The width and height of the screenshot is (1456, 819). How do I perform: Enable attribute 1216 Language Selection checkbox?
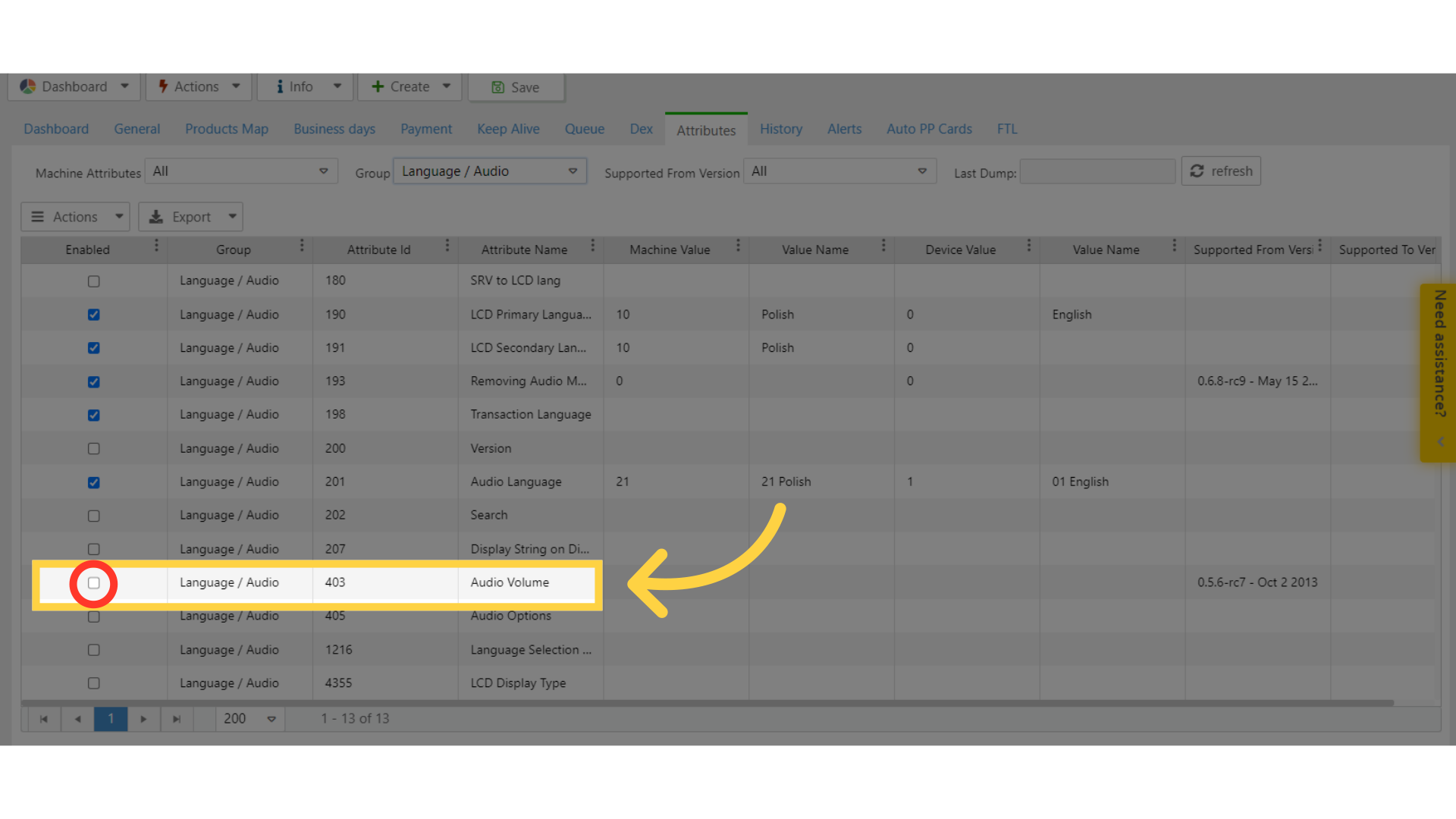(x=93, y=650)
